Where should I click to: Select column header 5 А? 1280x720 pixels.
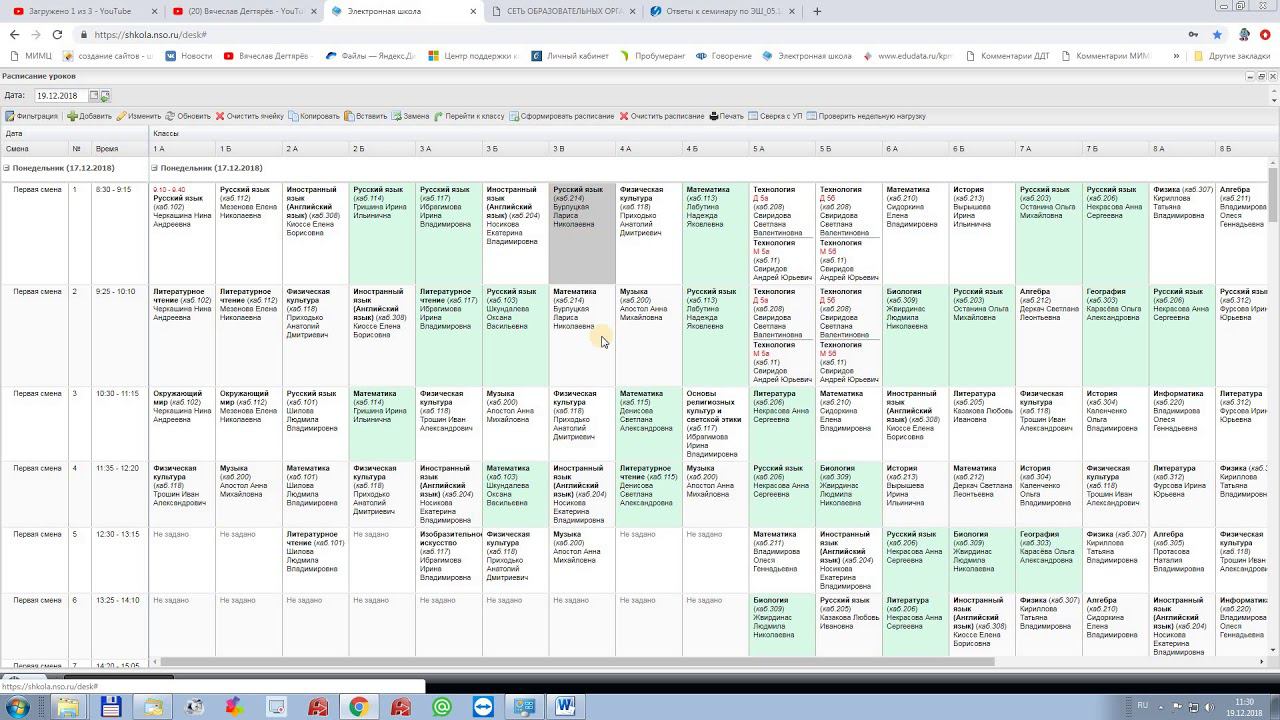click(x=782, y=148)
